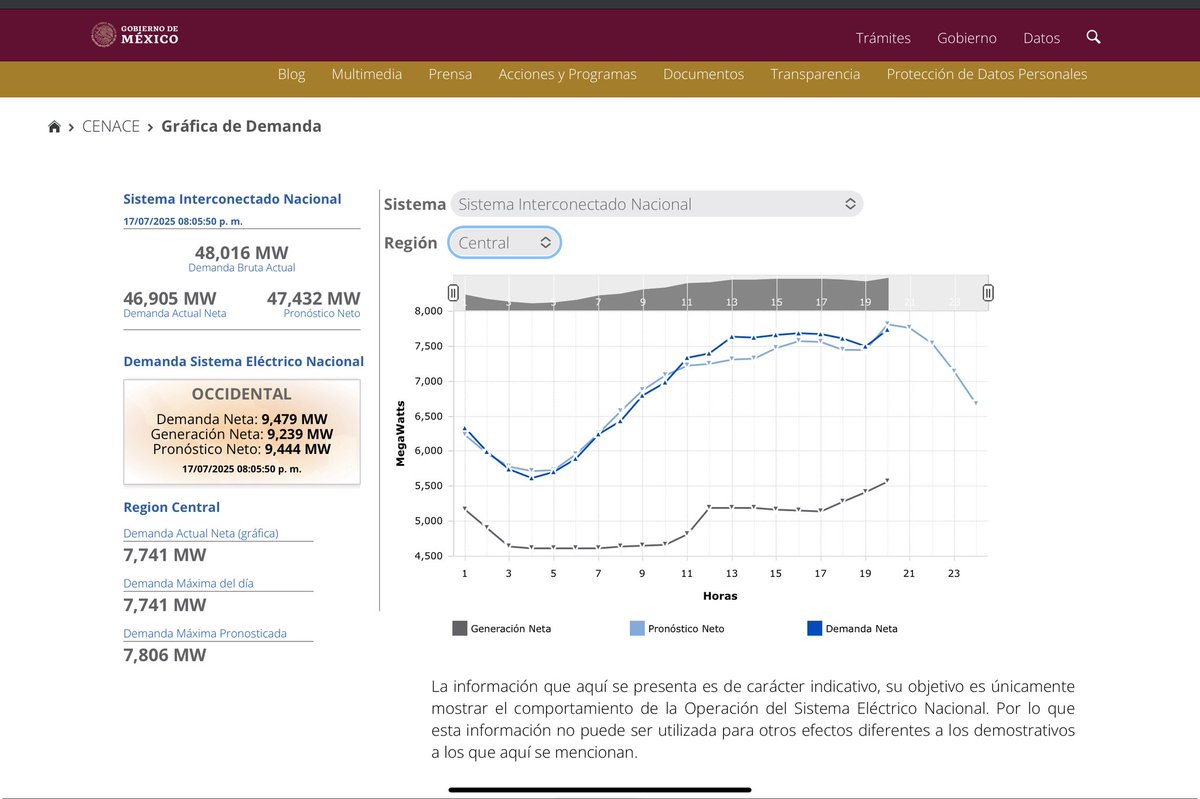
Task: Click the home icon in the breadcrumb
Action: point(54,125)
